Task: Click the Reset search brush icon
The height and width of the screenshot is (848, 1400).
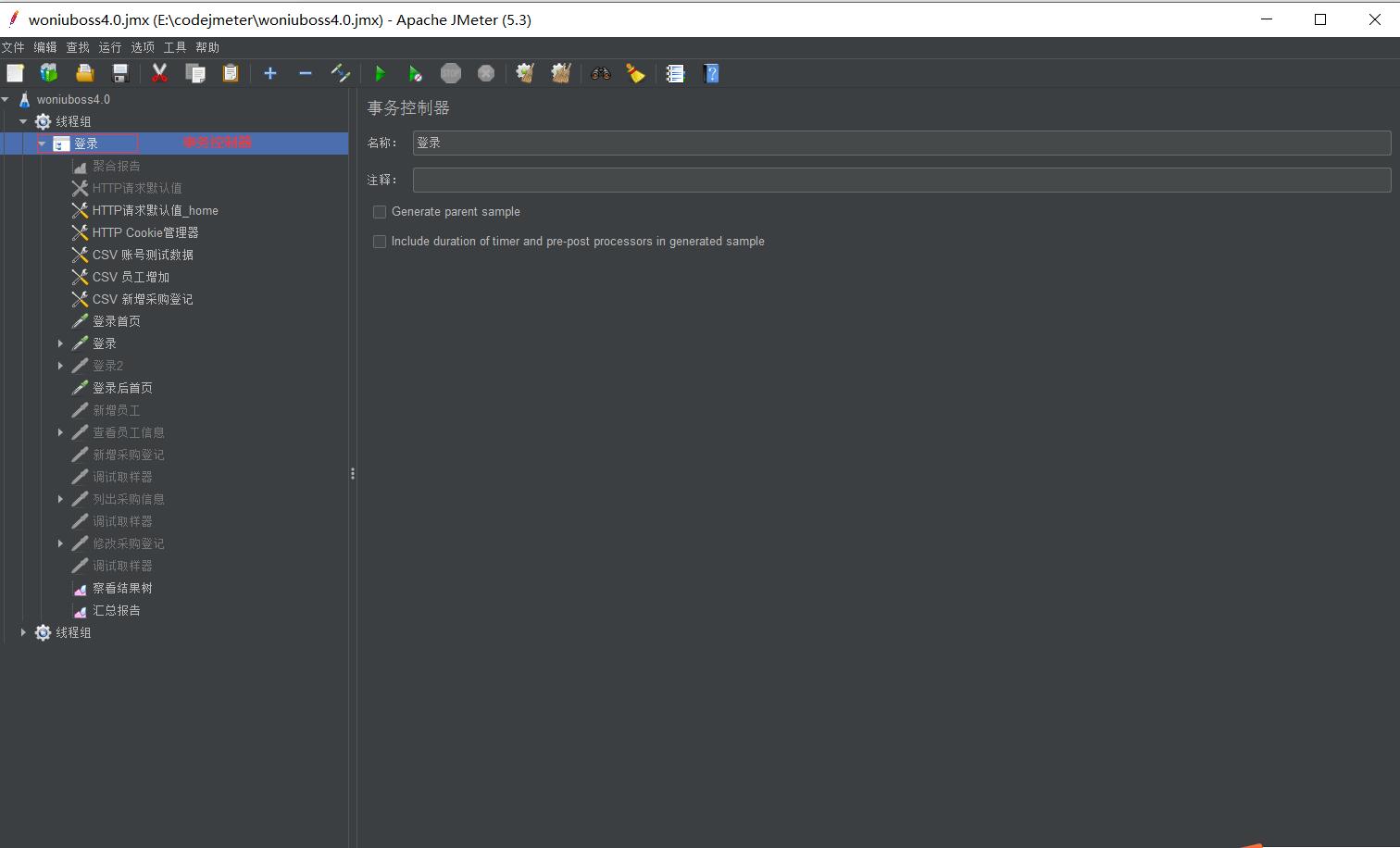Action: click(636, 73)
